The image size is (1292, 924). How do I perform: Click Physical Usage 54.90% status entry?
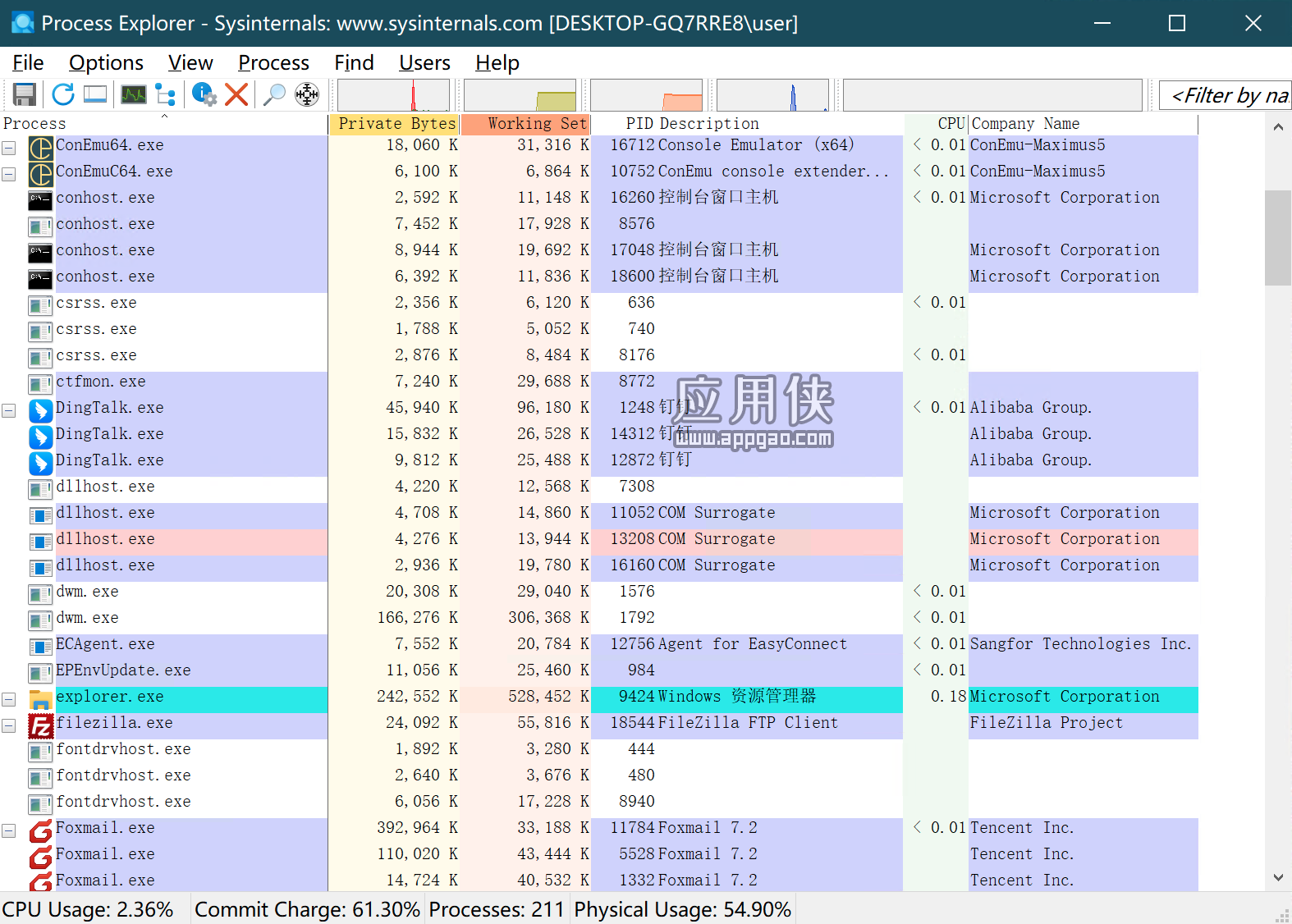683,909
